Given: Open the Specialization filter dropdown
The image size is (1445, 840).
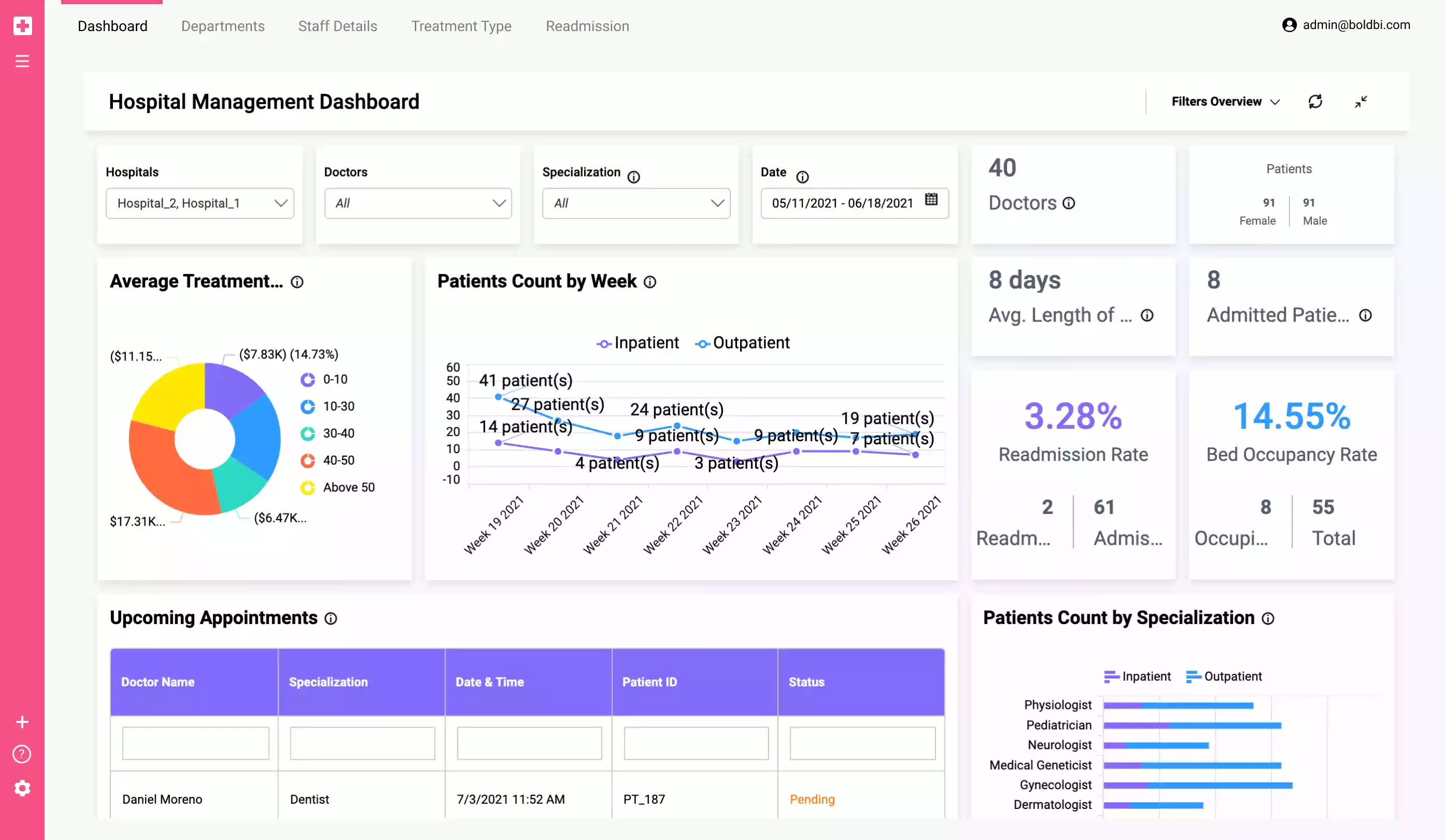Looking at the screenshot, I should pos(635,203).
